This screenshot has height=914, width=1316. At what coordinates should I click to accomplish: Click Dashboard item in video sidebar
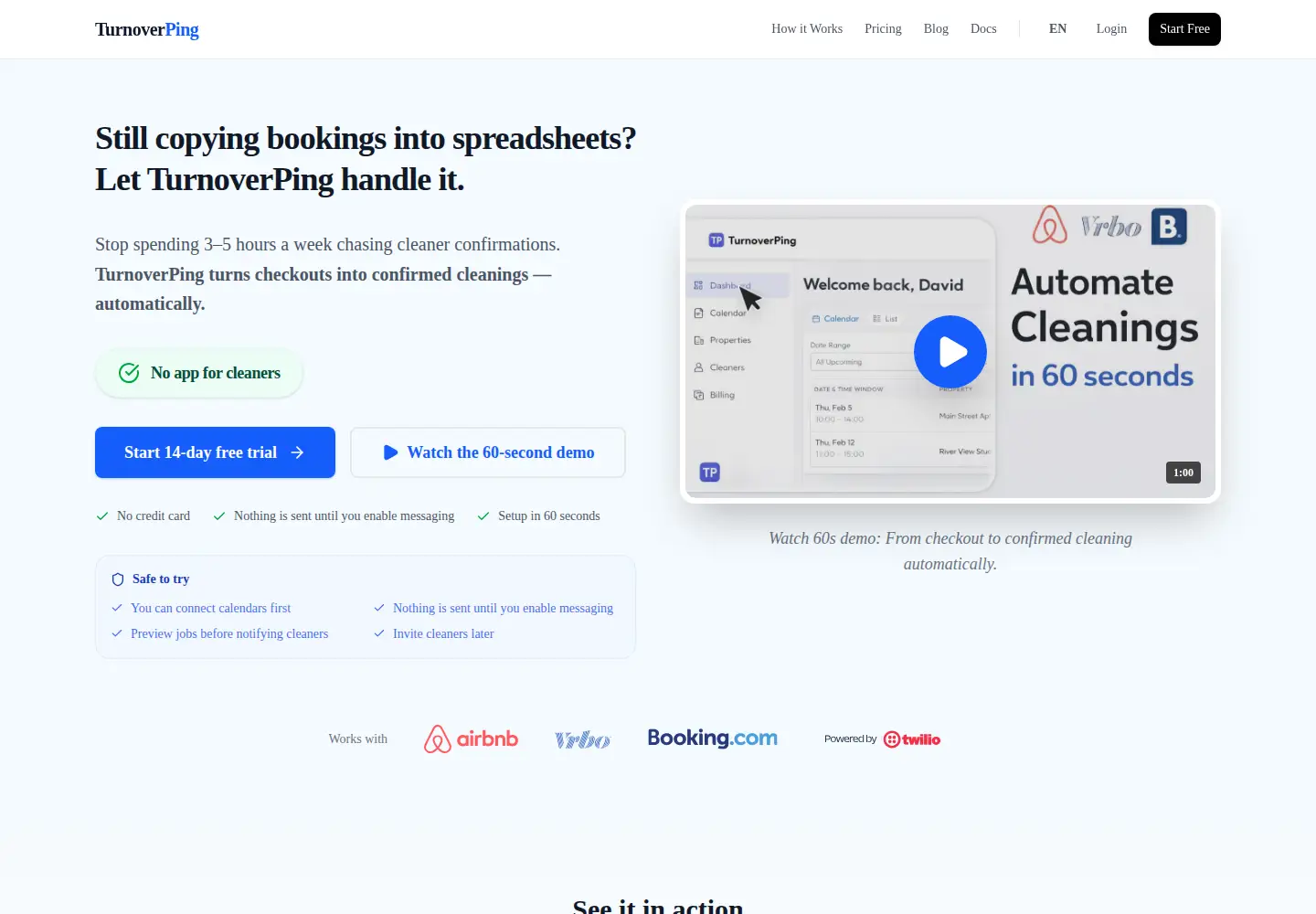(738, 285)
